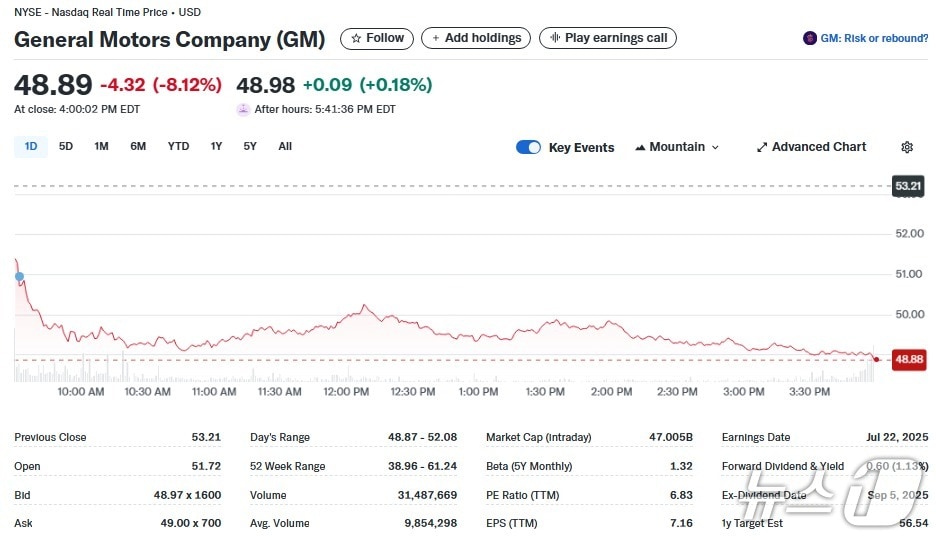936x540 pixels.
Task: Select the 1D time range tab
Action: pyautogui.click(x=31, y=147)
